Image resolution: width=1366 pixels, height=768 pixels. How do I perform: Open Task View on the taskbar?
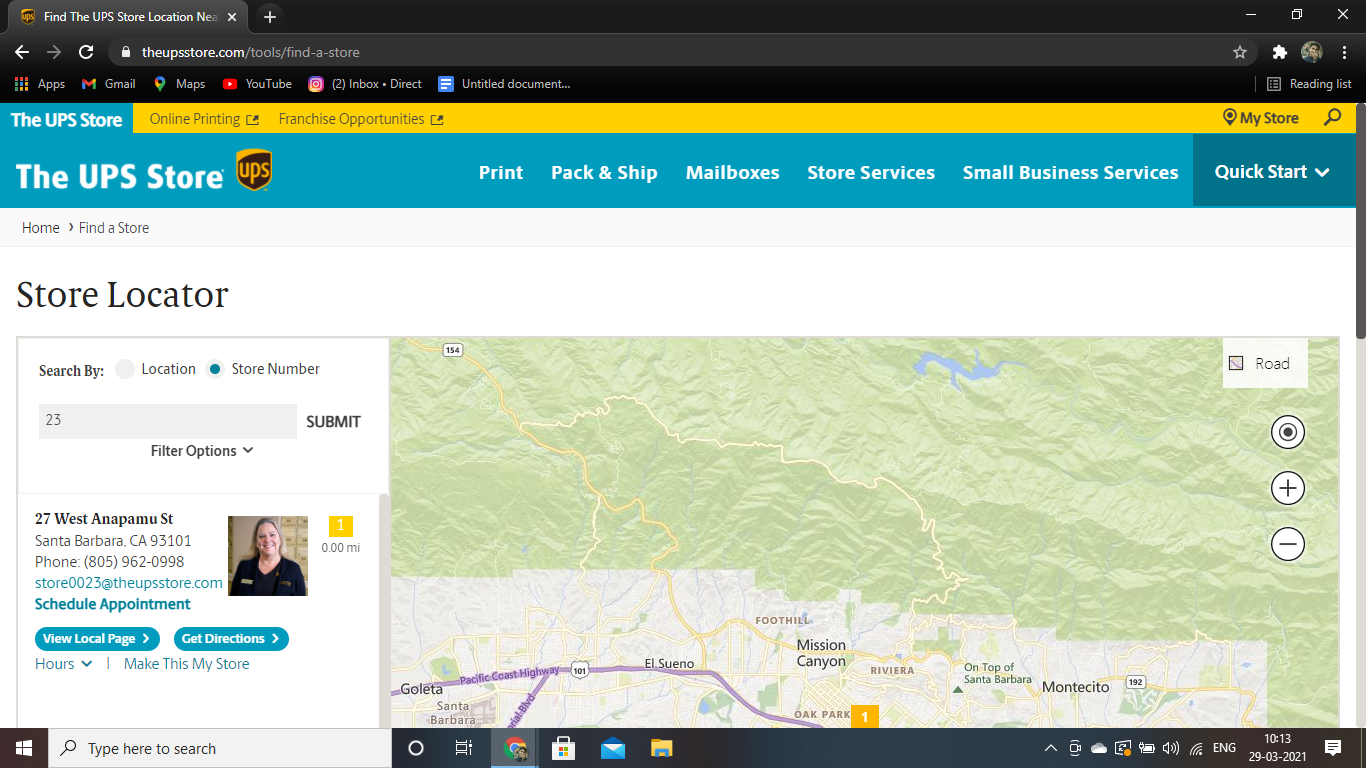(464, 748)
